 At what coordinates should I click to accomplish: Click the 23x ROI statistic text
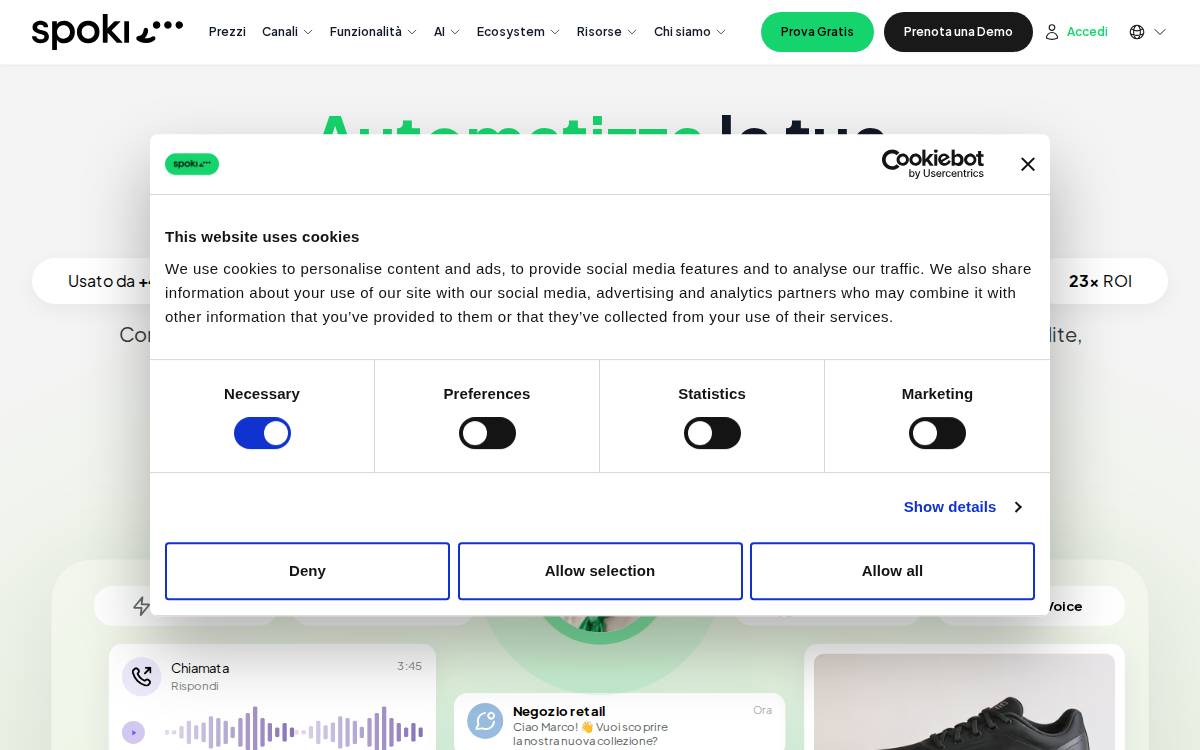click(1100, 281)
